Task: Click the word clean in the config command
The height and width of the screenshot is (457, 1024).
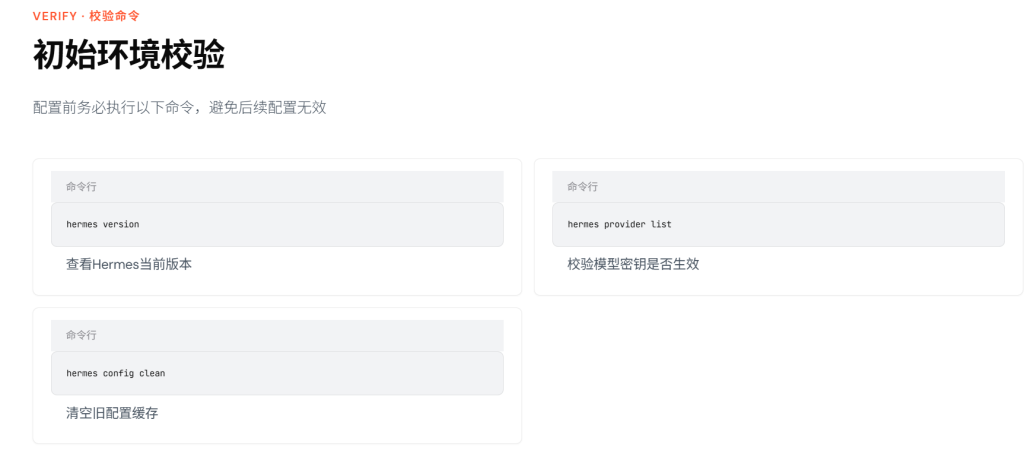Action: tap(152, 373)
